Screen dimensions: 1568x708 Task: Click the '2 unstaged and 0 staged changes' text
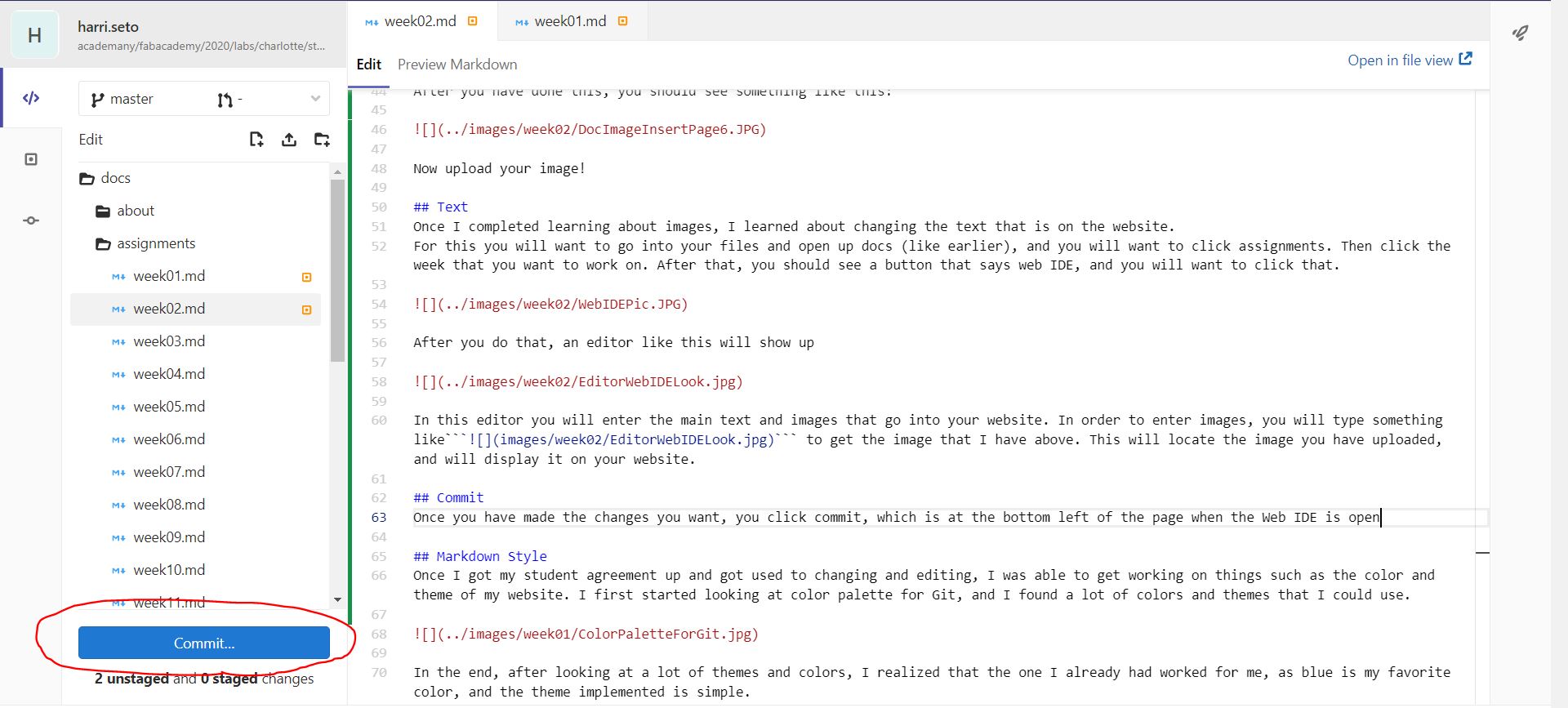[x=204, y=679]
